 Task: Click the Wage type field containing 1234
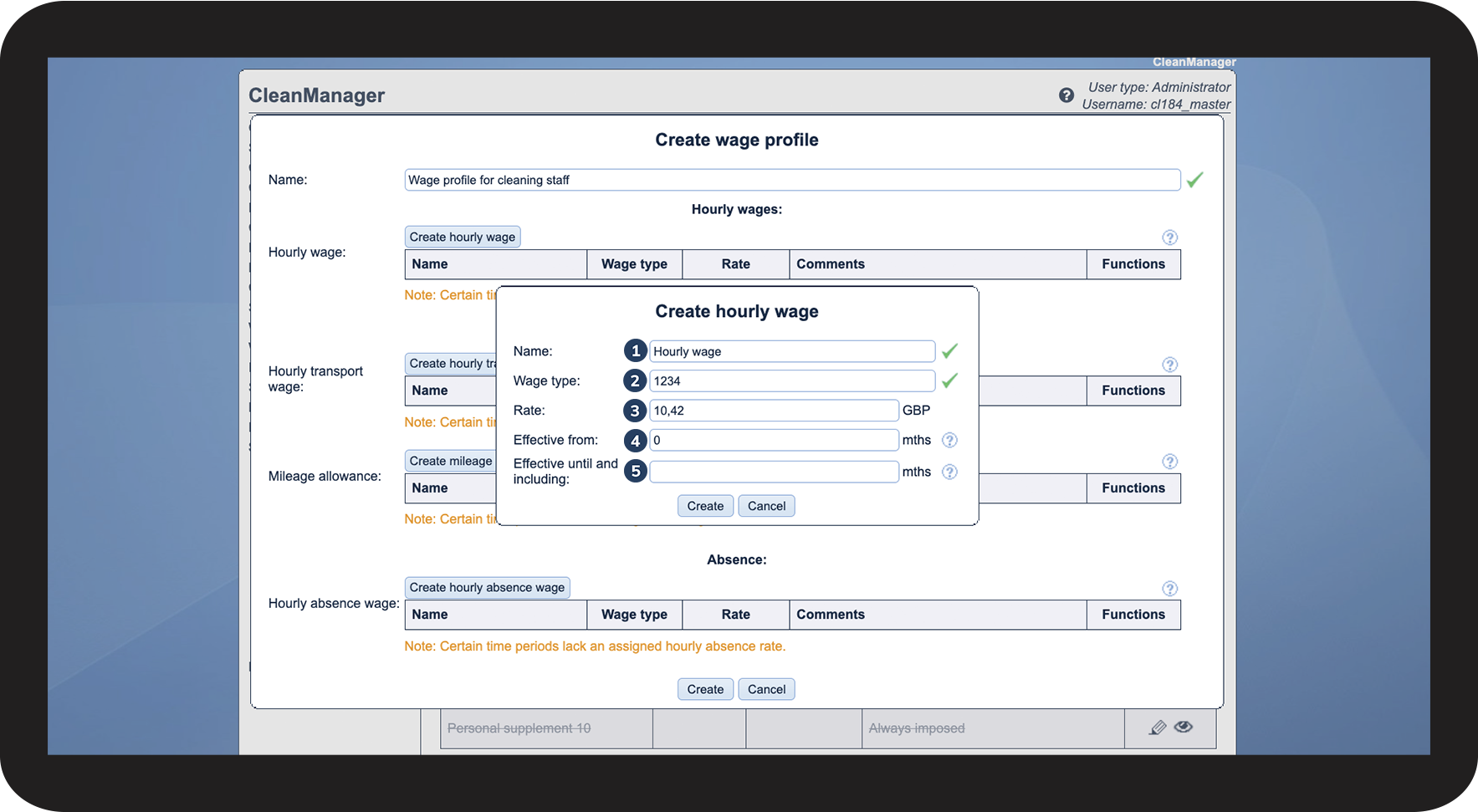click(x=791, y=380)
